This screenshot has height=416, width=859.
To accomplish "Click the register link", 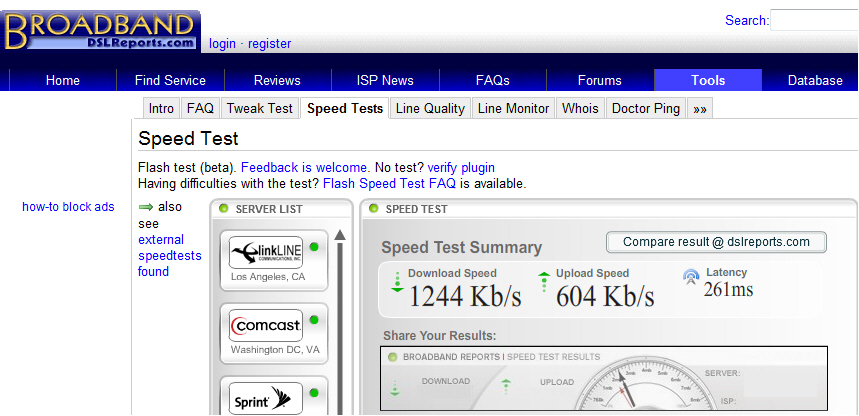I will tap(270, 44).
